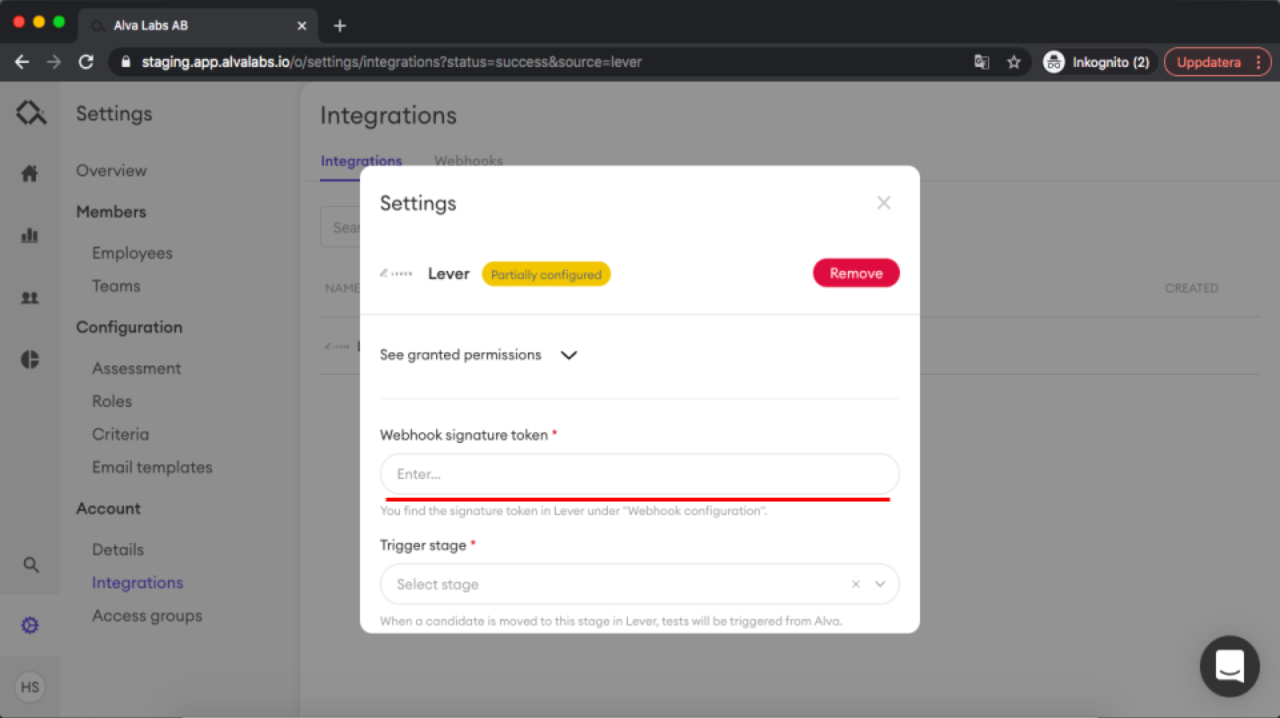
Task: Open the Inkognito profile menu
Action: tap(1097, 61)
